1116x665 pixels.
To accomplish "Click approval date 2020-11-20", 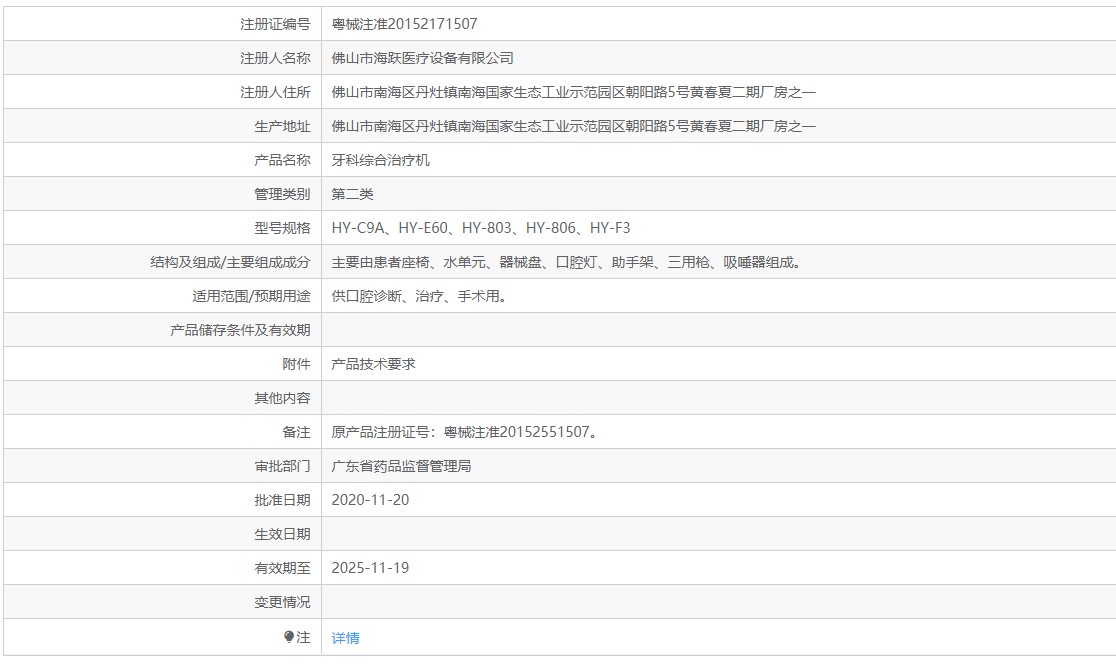I will point(370,500).
